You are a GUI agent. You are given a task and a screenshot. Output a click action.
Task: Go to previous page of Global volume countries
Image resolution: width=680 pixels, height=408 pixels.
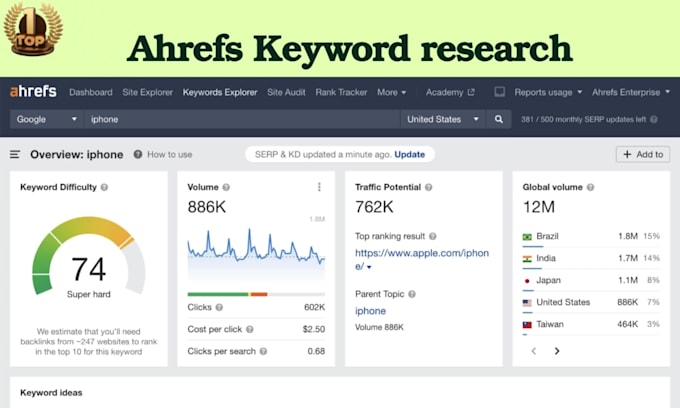[534, 351]
